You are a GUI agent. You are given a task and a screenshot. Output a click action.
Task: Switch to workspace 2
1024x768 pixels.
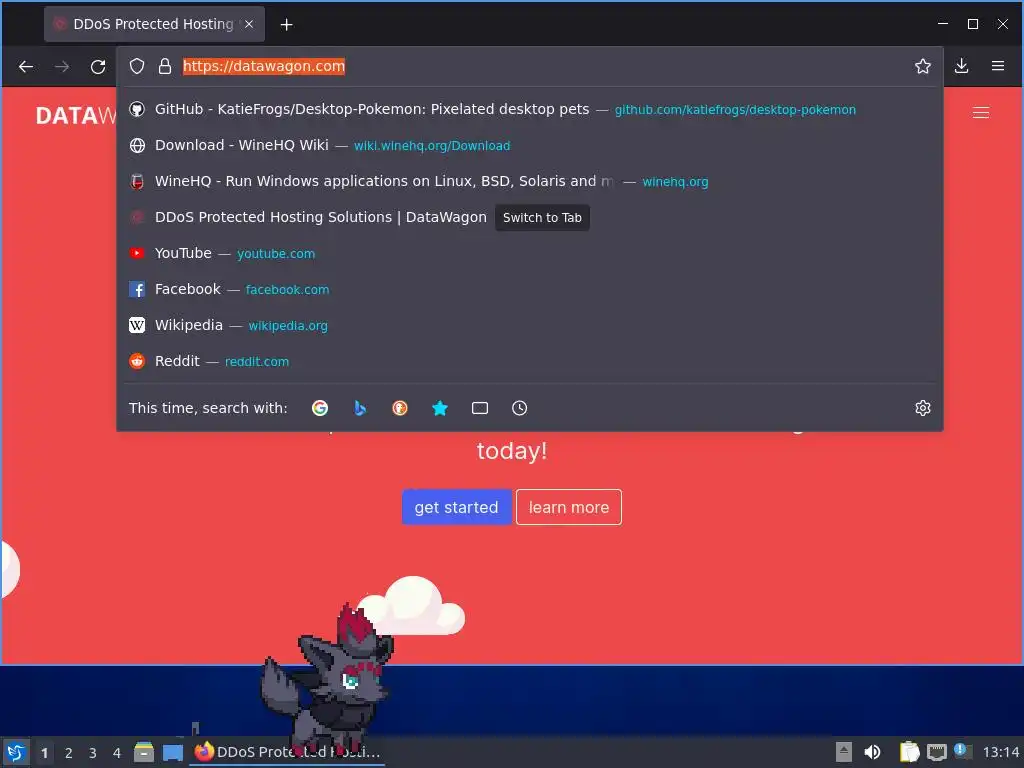(x=69, y=753)
